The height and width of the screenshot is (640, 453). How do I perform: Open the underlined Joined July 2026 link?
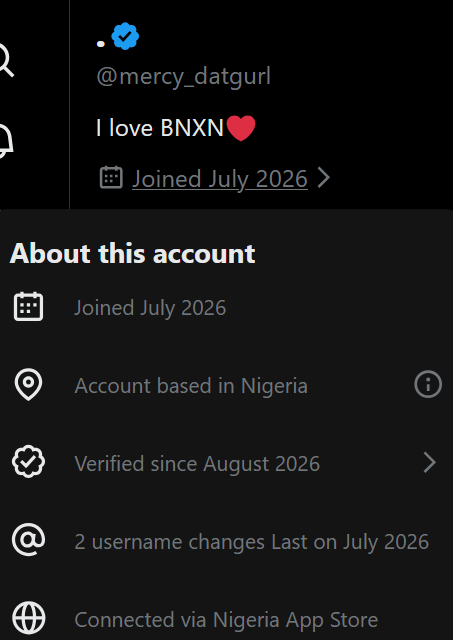pyautogui.click(x=220, y=179)
